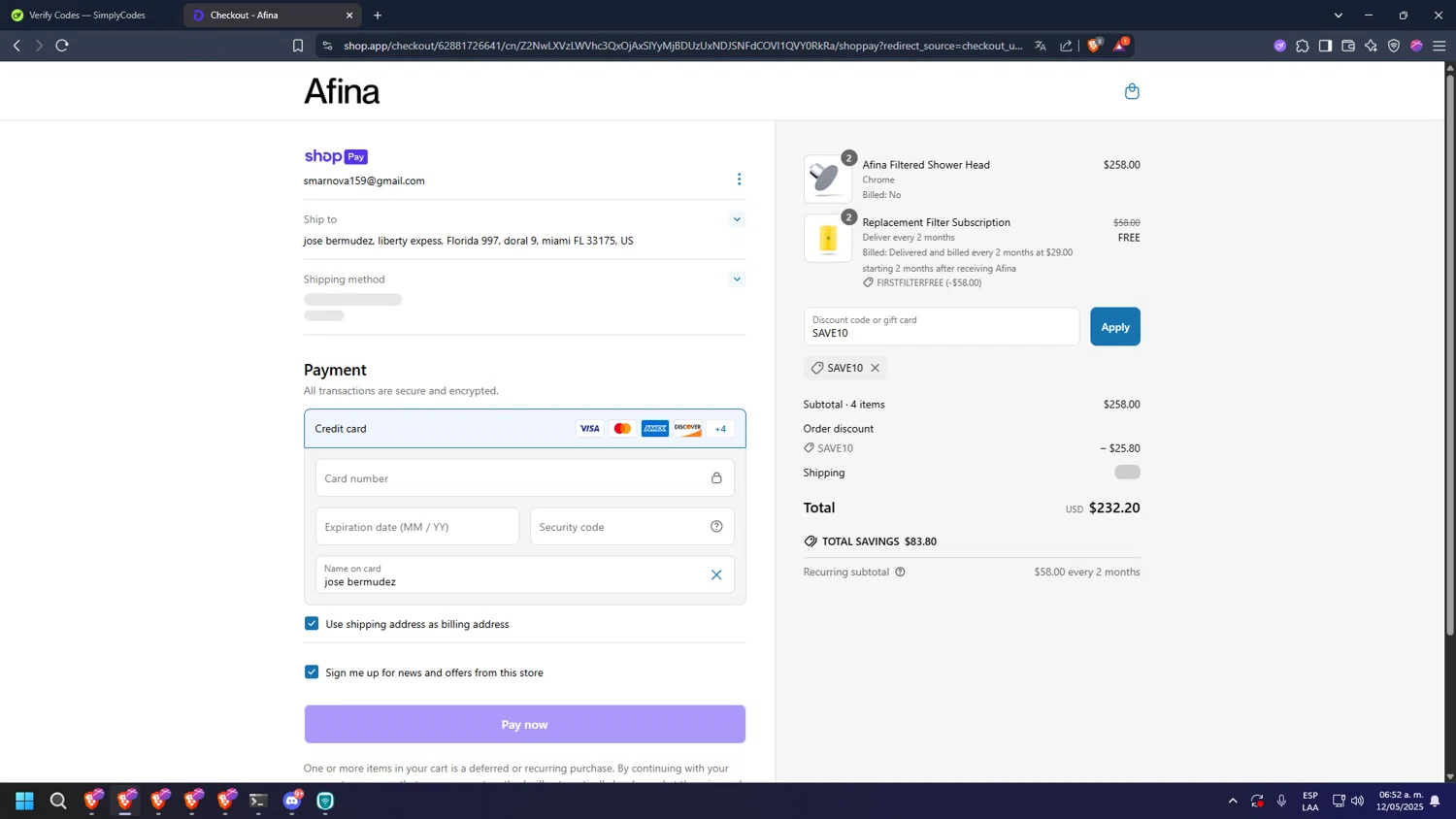Open Brave Shields lion icon

(x=1094, y=45)
